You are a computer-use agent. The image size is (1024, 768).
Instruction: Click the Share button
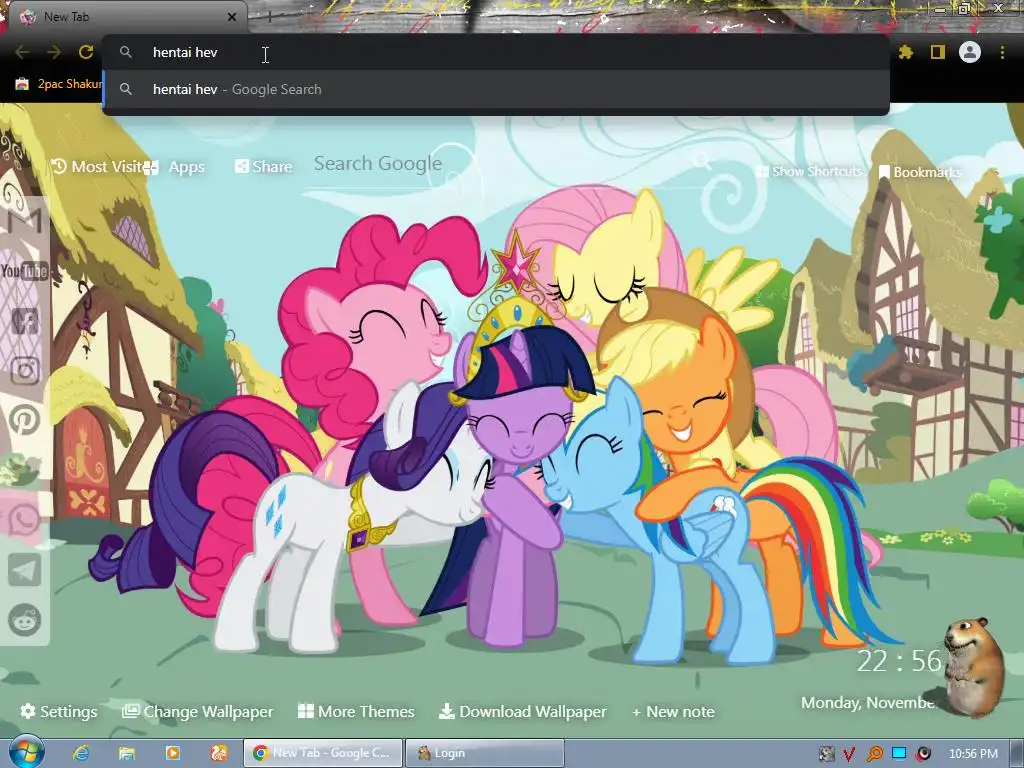tap(264, 167)
